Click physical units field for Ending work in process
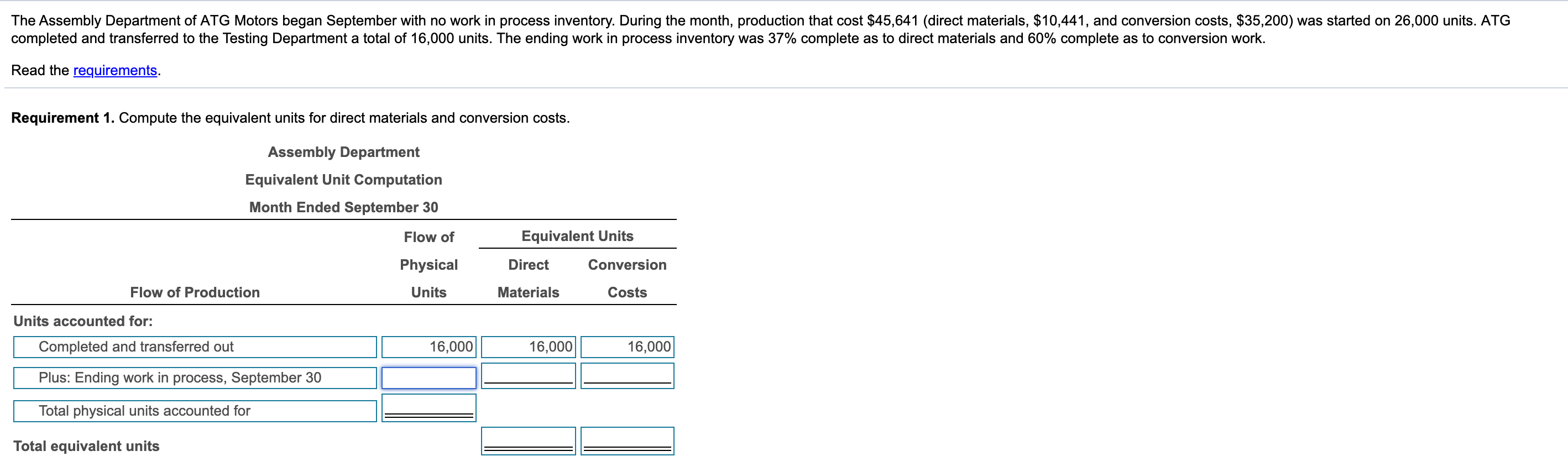 pyautogui.click(x=428, y=377)
